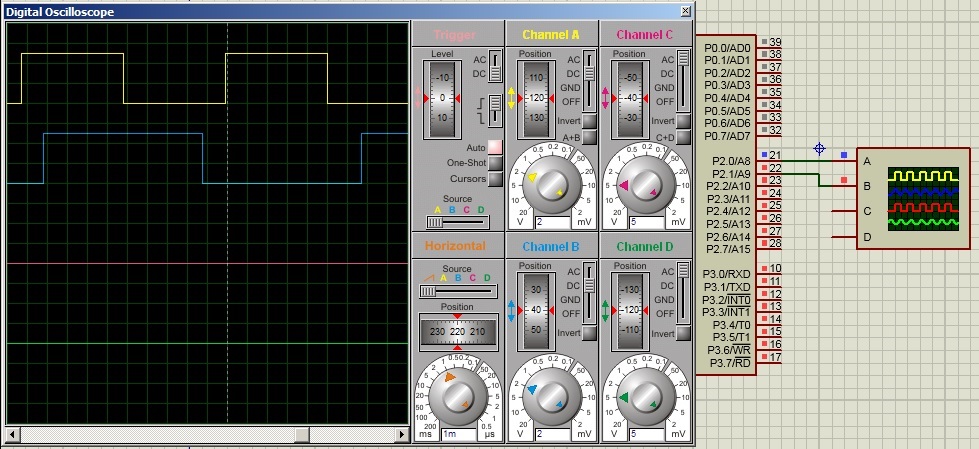Click Channel B Position thumbwheel
The image size is (979, 449).
click(536, 310)
